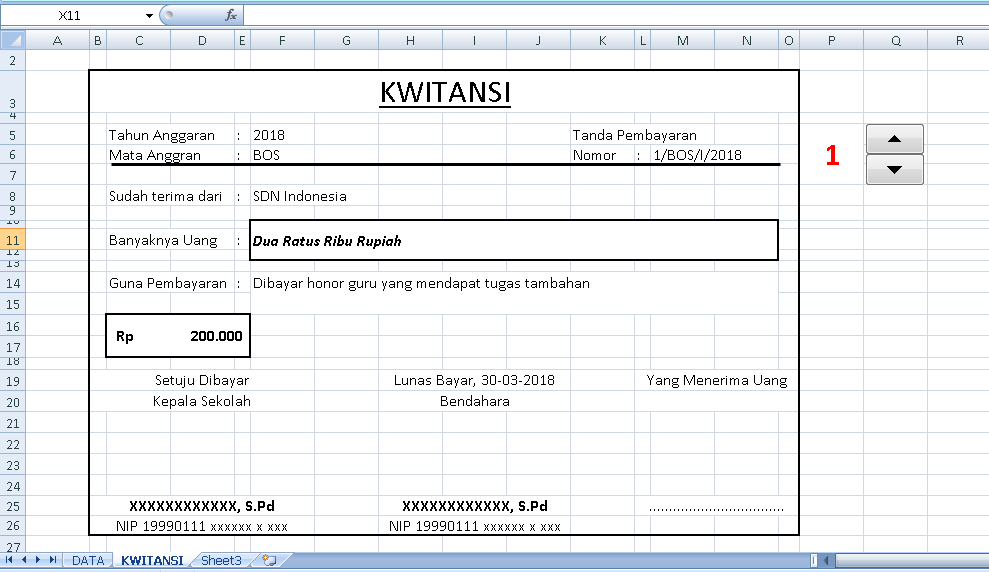Image resolution: width=989 pixels, height=572 pixels.
Task: Click the Guna Pembayaran label
Action: click(168, 283)
